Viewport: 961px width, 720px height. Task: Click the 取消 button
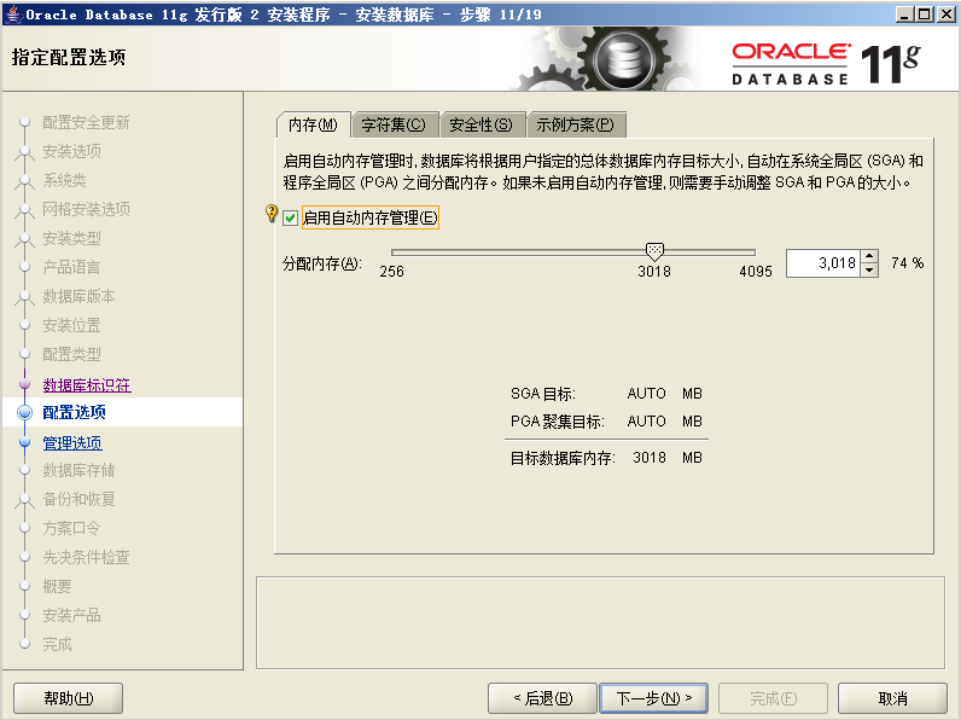(x=892, y=698)
